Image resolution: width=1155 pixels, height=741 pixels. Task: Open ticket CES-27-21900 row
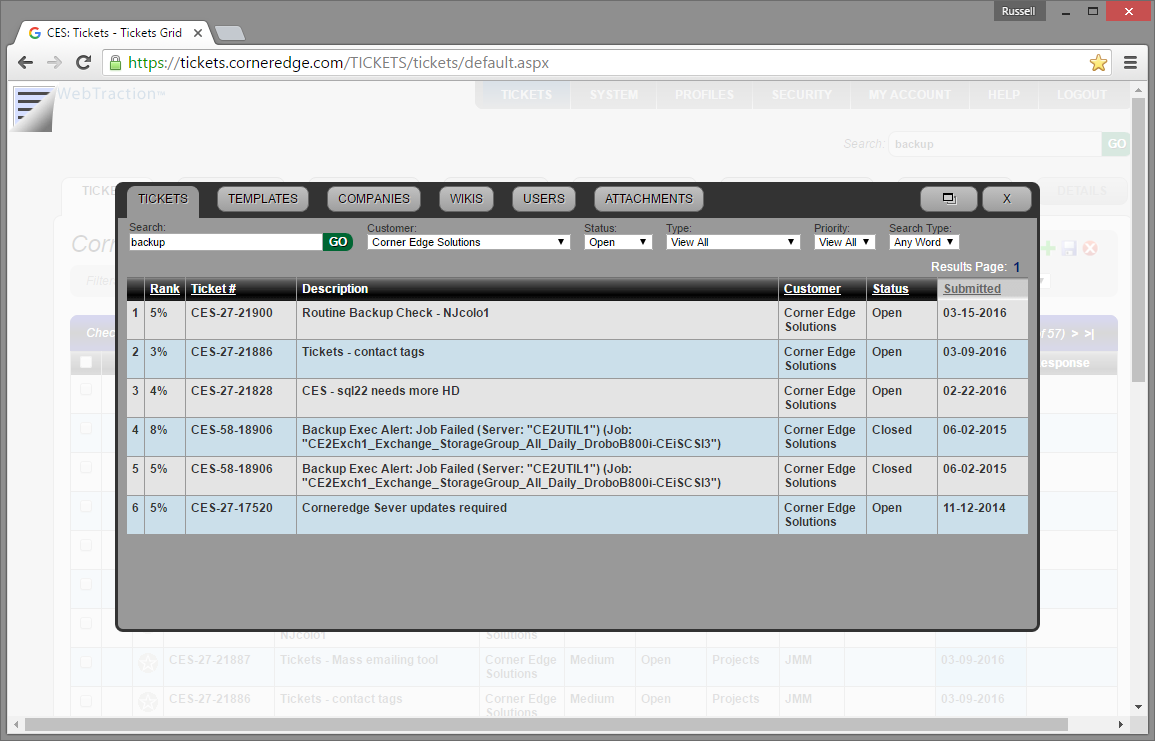point(578,320)
